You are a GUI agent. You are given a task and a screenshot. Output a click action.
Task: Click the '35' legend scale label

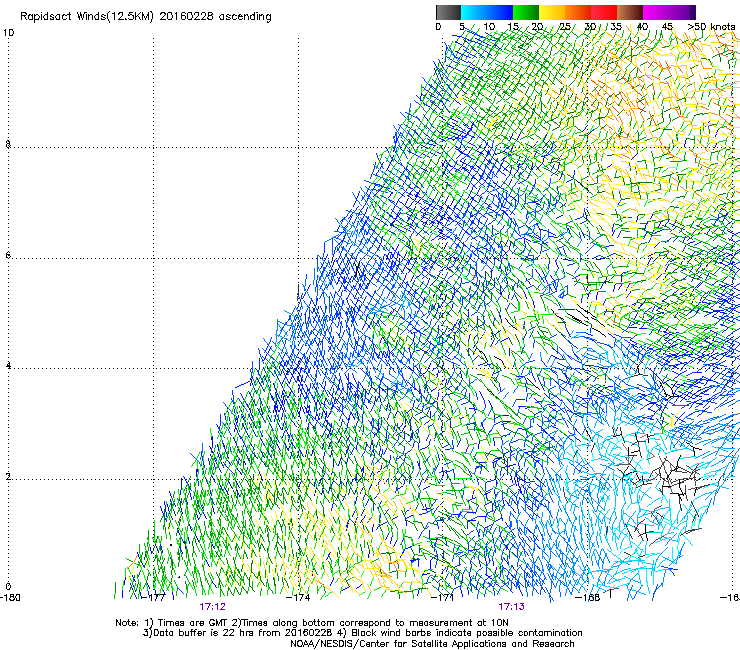pos(616,26)
